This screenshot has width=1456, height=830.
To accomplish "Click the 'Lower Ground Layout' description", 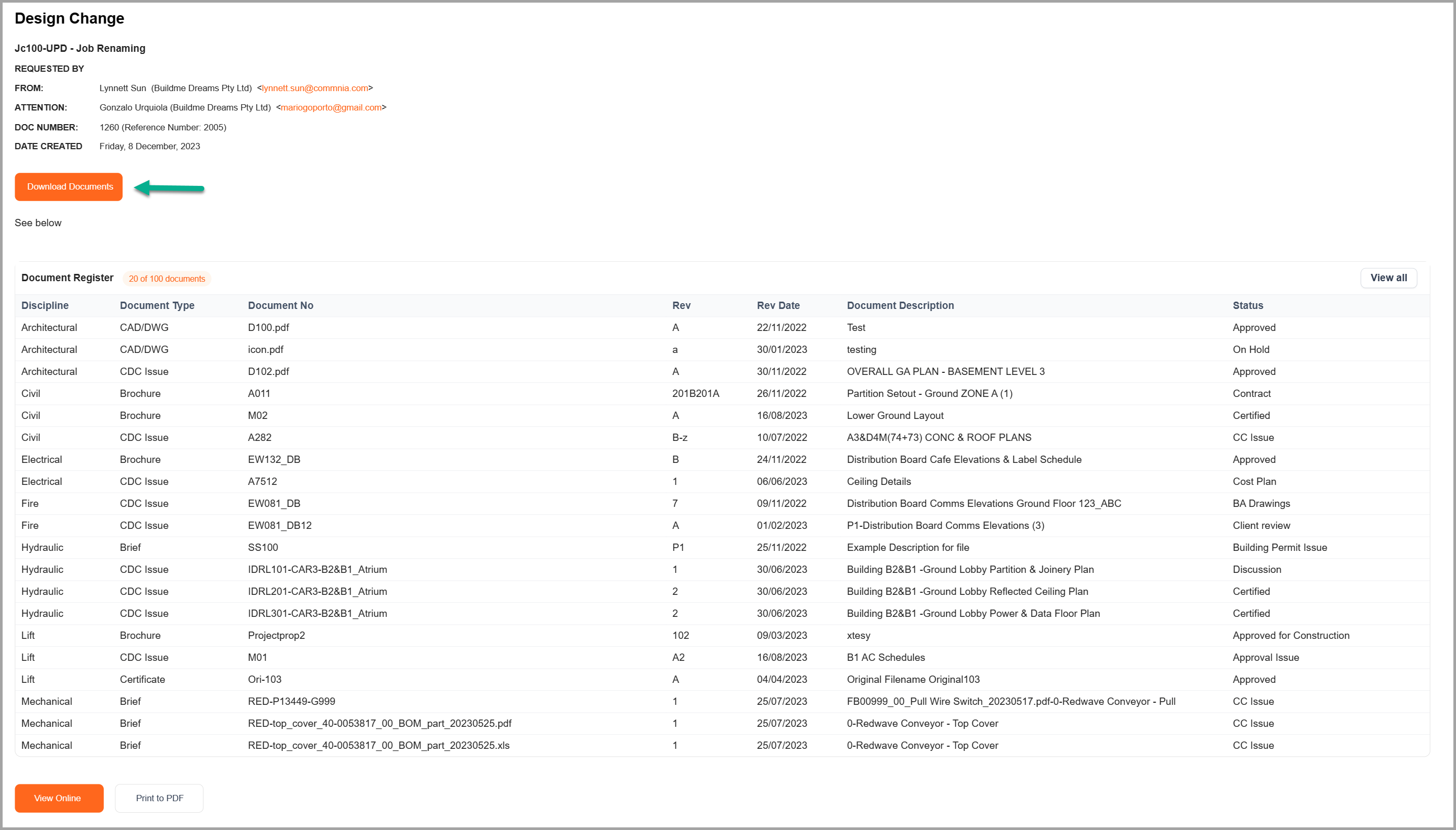I will click(x=895, y=416).
